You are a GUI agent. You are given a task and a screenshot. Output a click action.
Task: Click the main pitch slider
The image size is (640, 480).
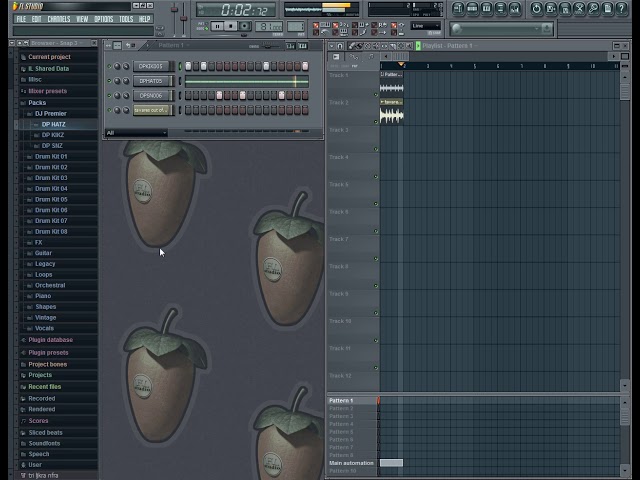tap(184, 17)
